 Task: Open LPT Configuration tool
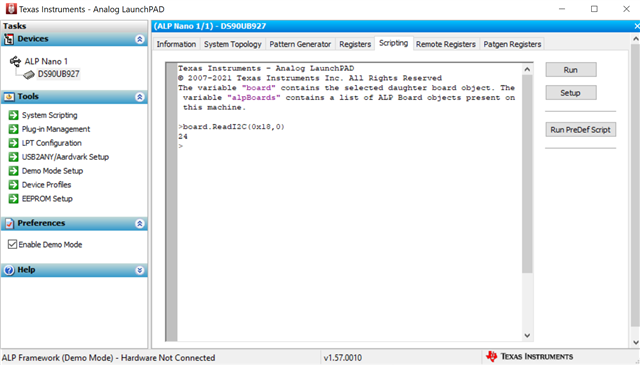[52, 143]
